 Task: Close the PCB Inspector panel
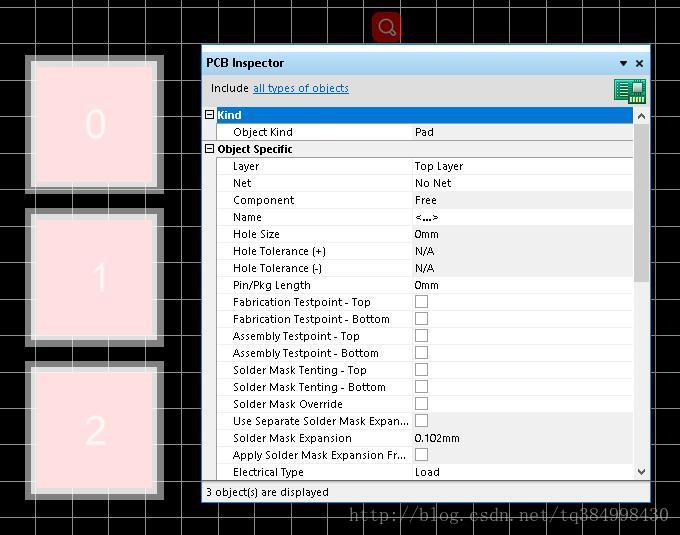pyautogui.click(x=639, y=63)
